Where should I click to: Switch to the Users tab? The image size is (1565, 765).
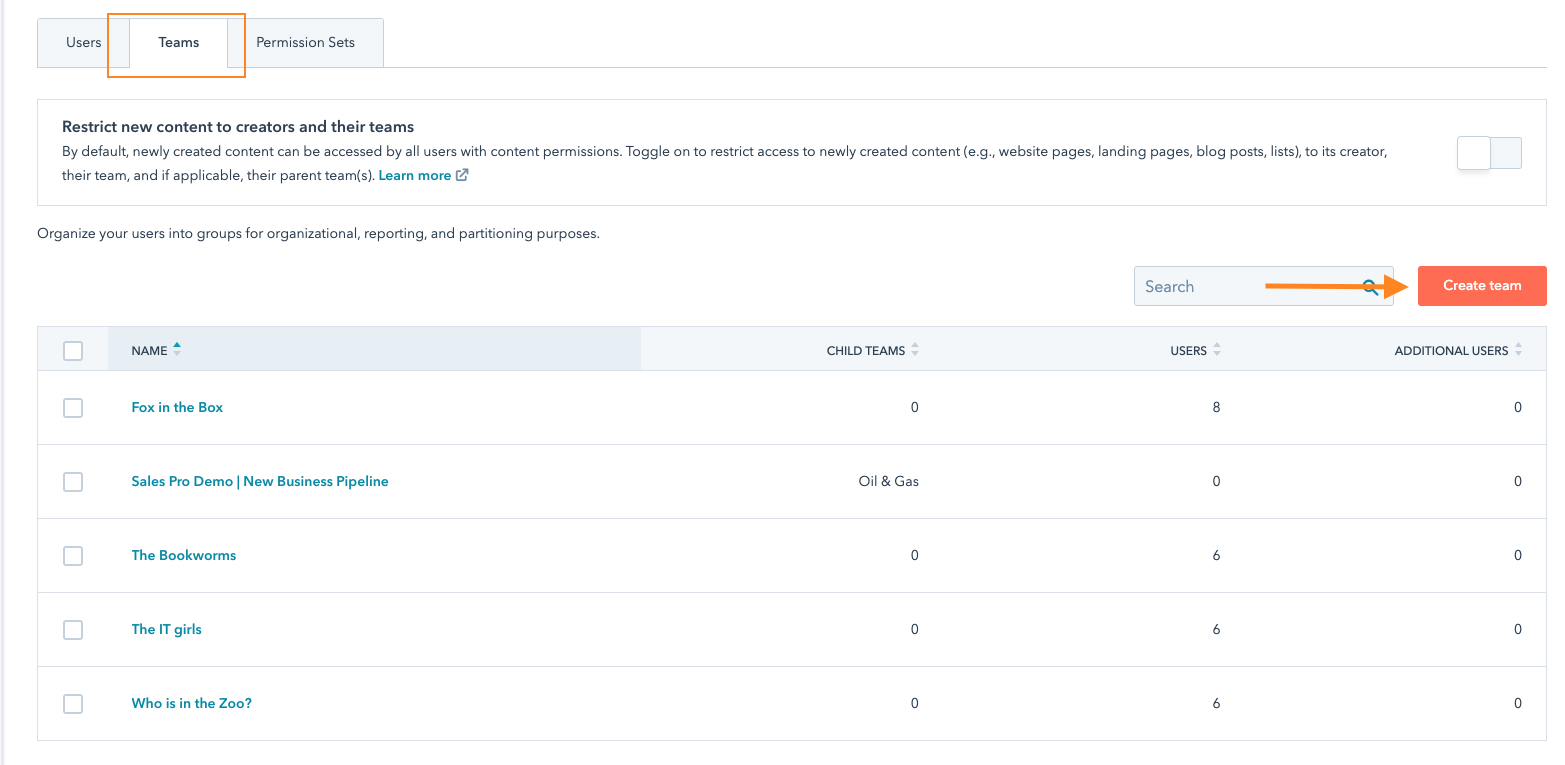[x=84, y=43]
